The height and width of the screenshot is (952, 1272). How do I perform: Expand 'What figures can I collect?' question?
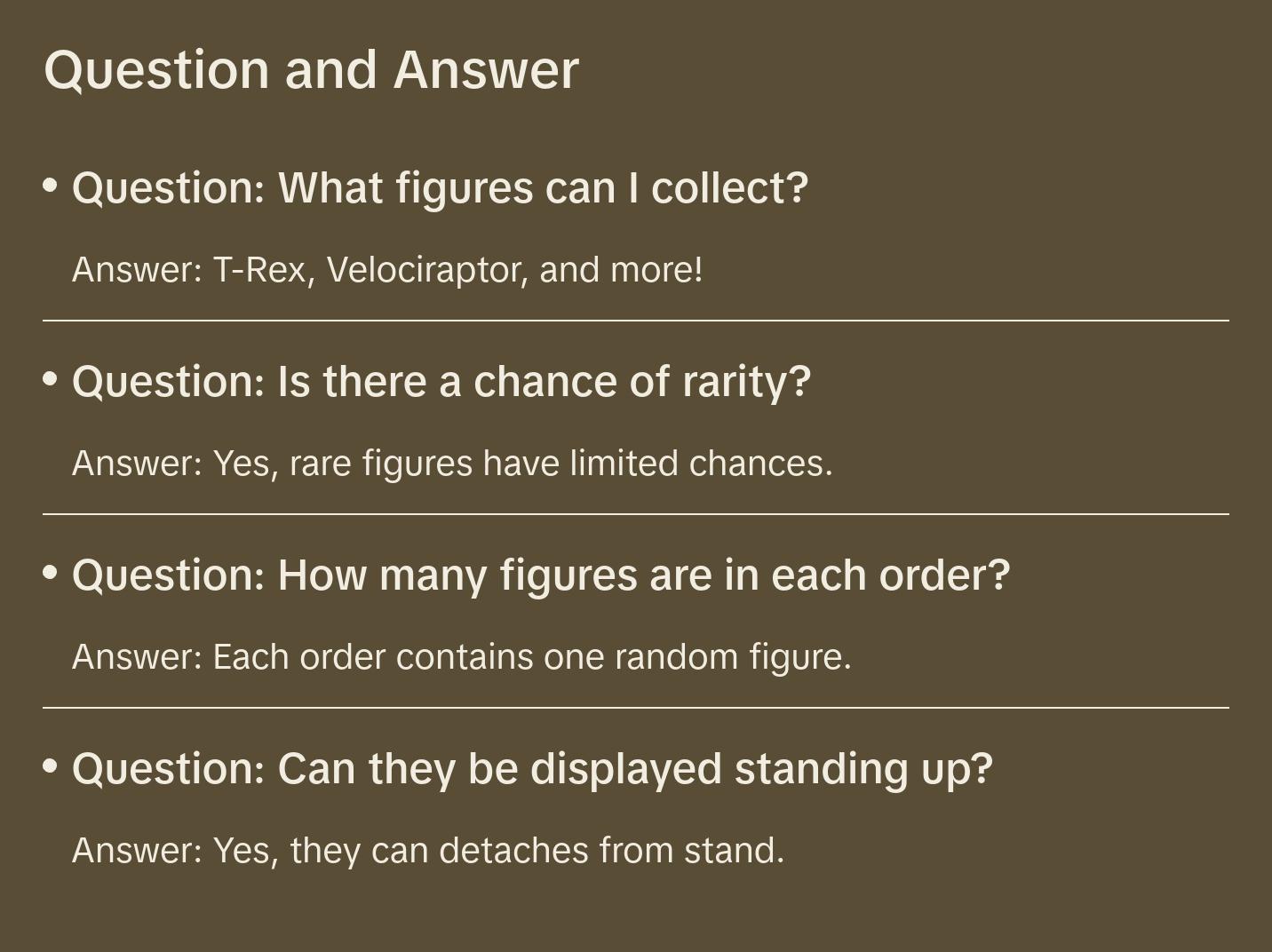coord(440,188)
